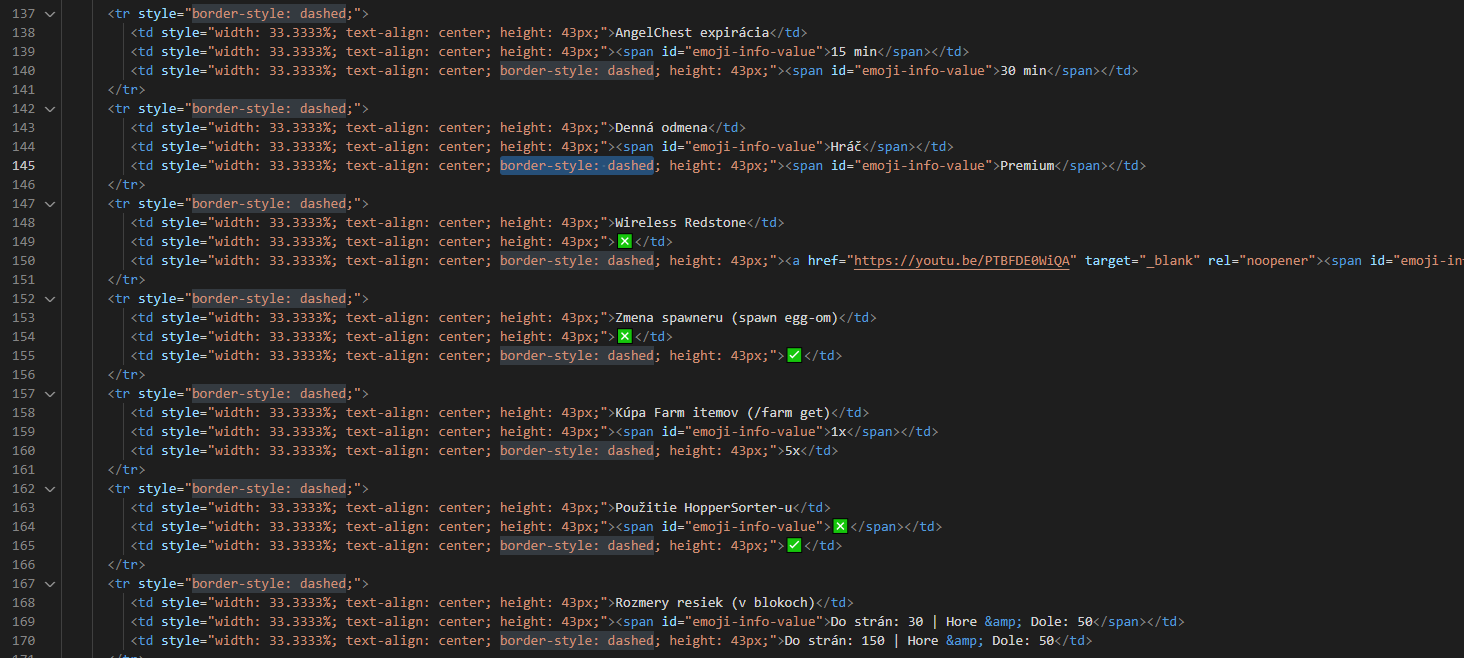Fold the tr block at line 152
This screenshot has width=1464, height=658.
(50, 299)
